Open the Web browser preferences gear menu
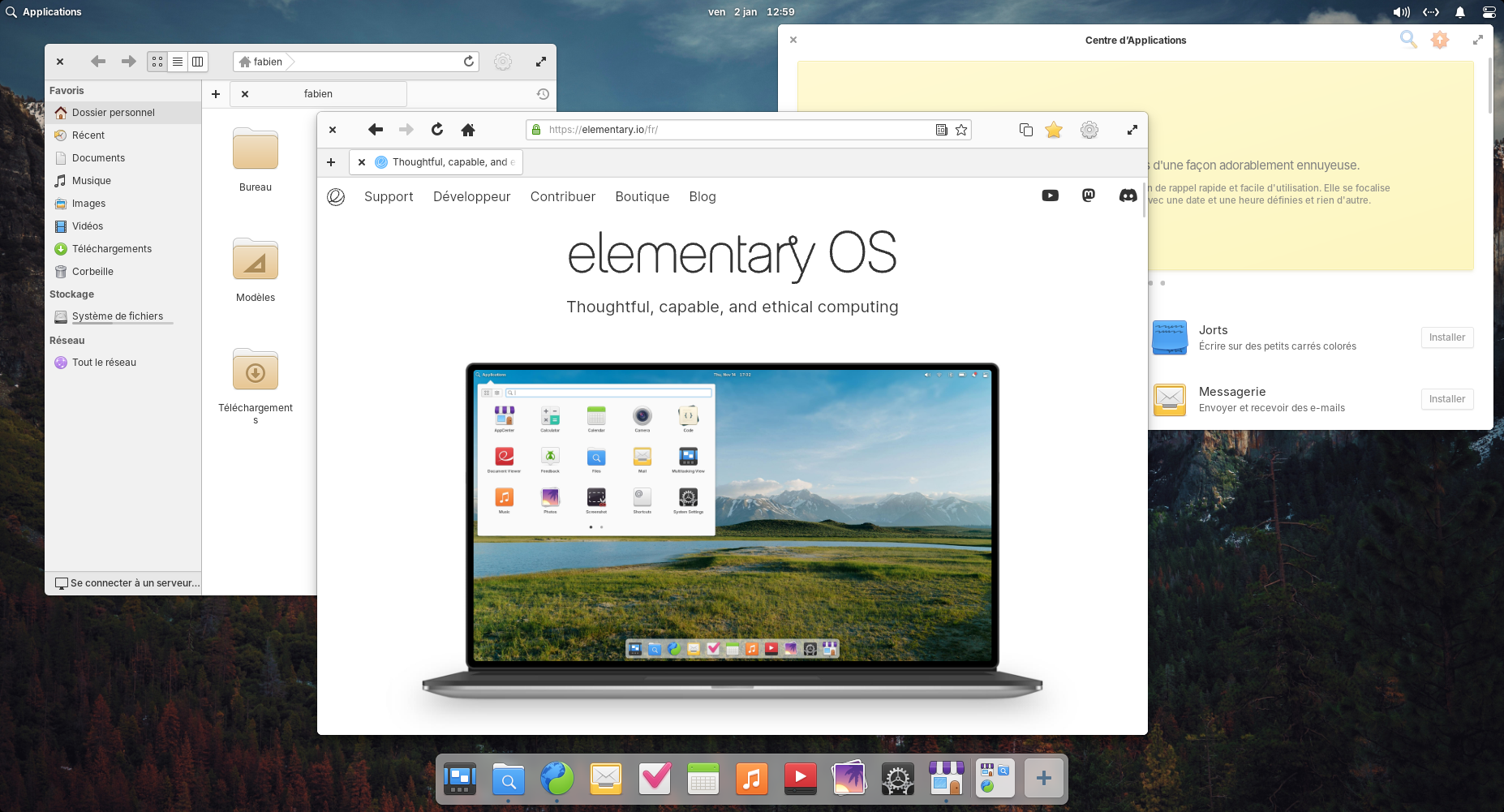1504x812 pixels. point(1089,130)
